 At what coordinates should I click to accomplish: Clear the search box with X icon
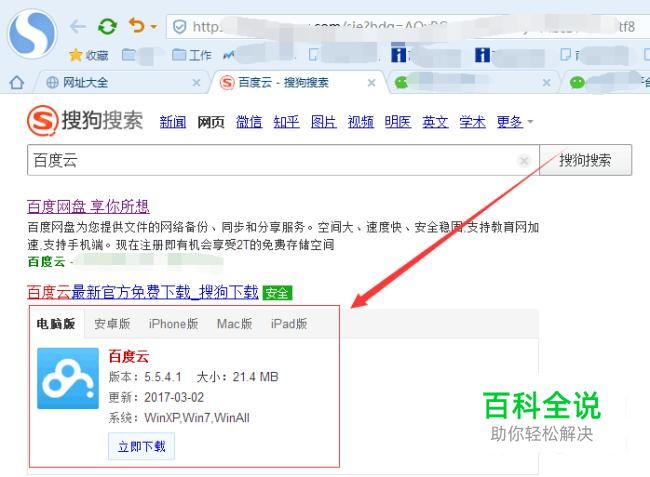pyautogui.click(x=524, y=160)
